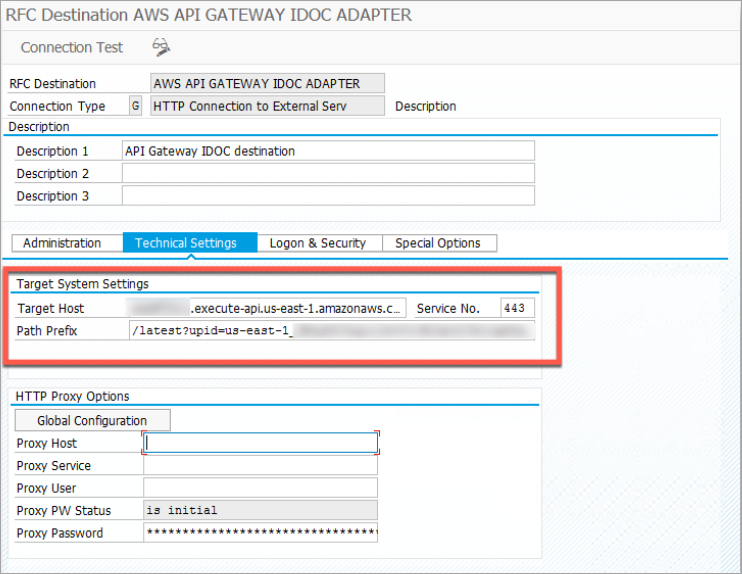Click the 'HTTP Proxy Options' section heading

tap(72, 397)
